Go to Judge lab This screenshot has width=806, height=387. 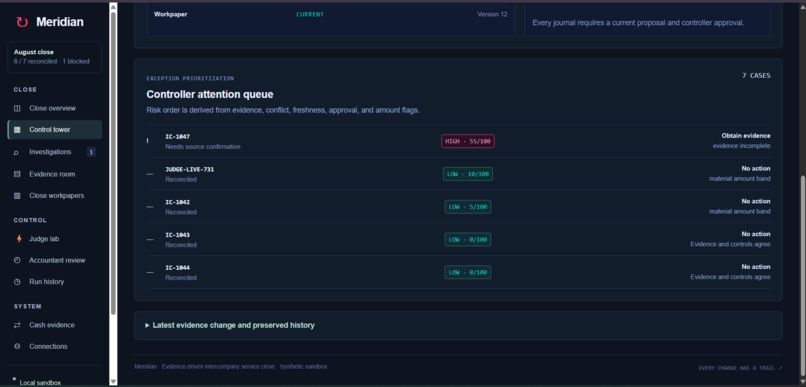pyautogui.click(x=44, y=239)
